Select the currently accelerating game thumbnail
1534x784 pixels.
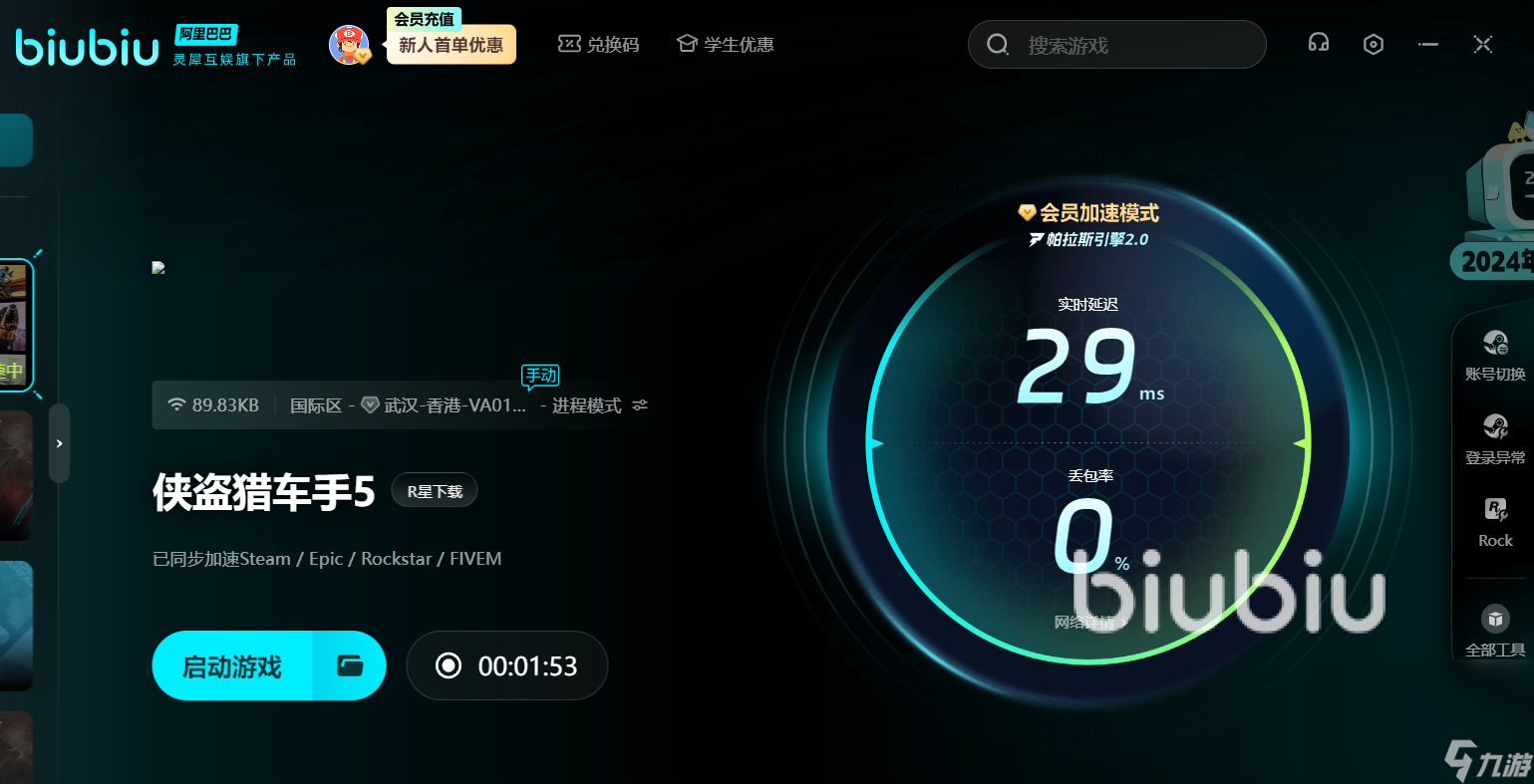(15, 326)
